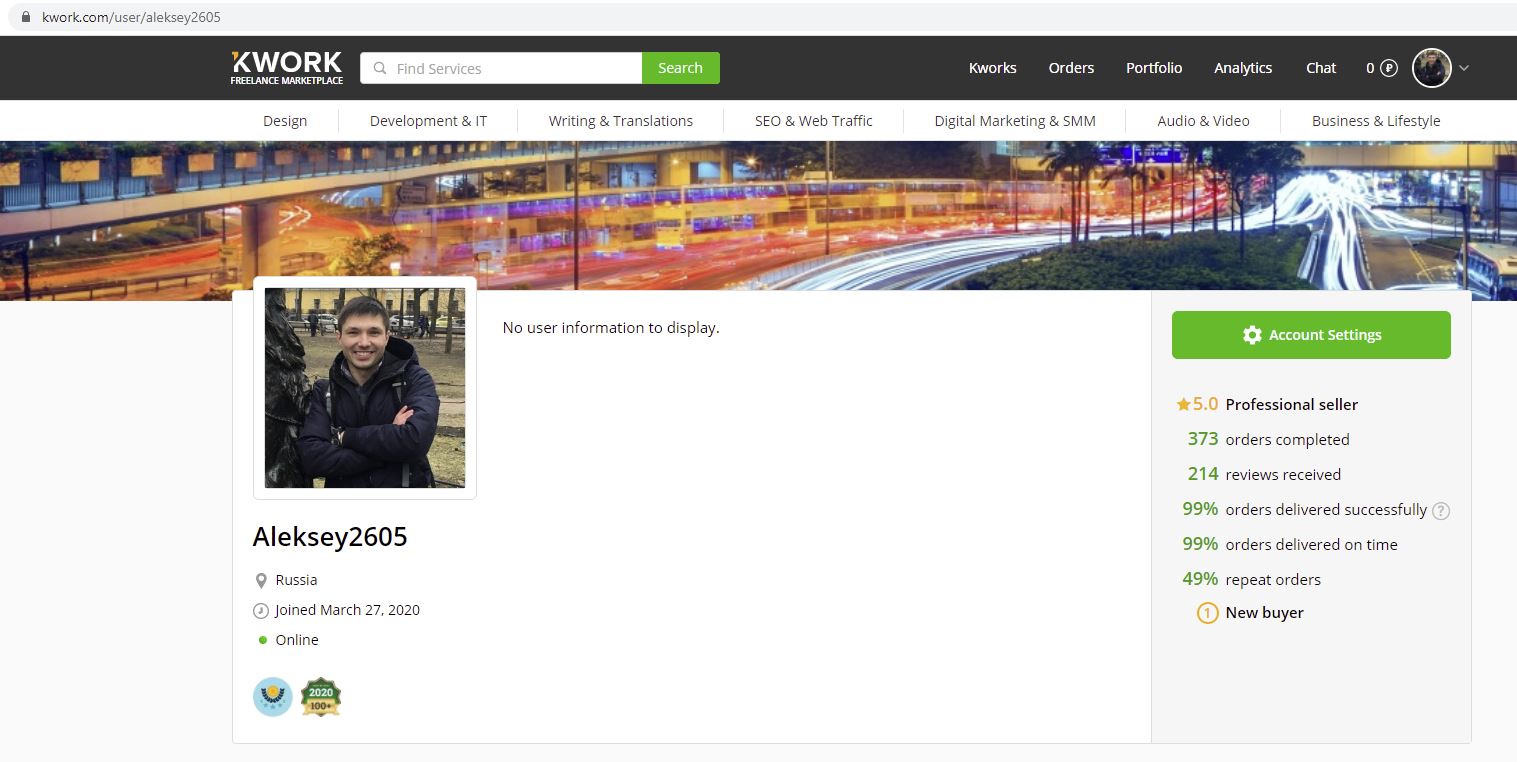Expand the user account dropdown arrow
Image resolution: width=1517 pixels, height=762 pixels.
(x=1464, y=68)
